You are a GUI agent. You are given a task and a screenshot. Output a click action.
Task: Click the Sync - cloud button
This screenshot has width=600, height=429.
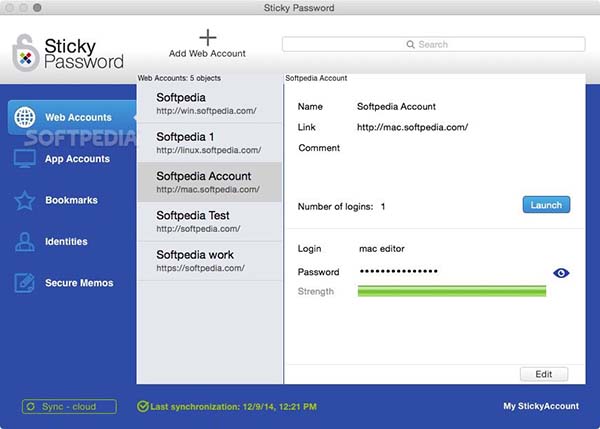tap(69, 406)
